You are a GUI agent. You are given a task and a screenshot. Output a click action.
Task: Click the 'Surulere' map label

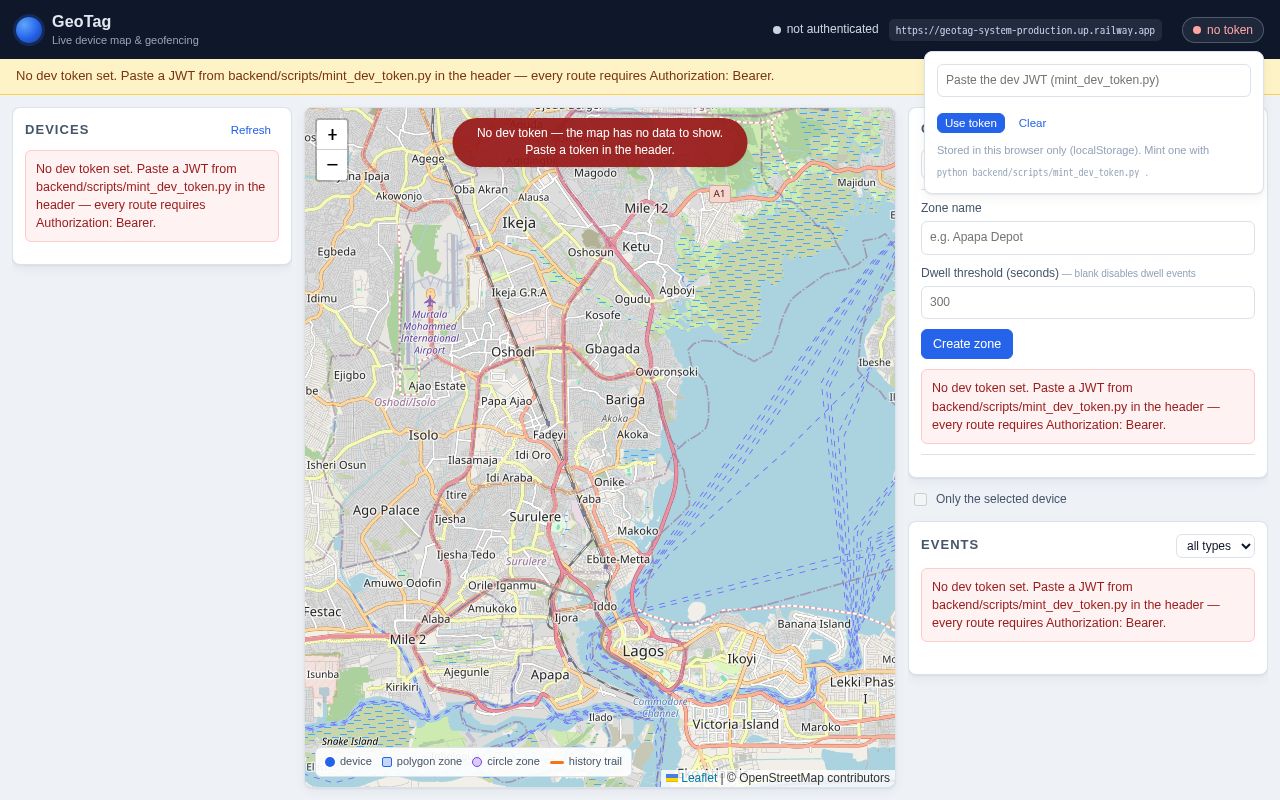[x=535, y=517]
